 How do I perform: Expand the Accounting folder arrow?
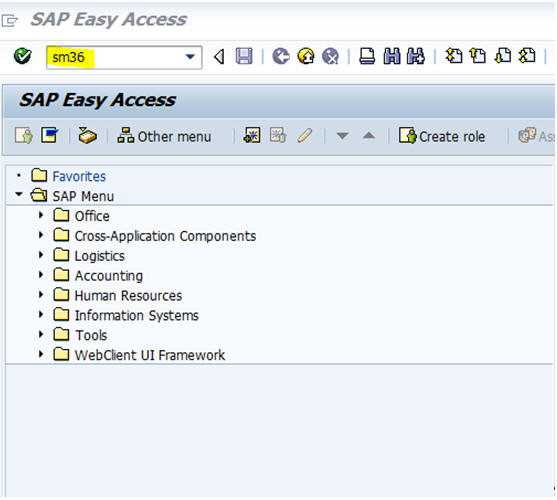point(41,275)
